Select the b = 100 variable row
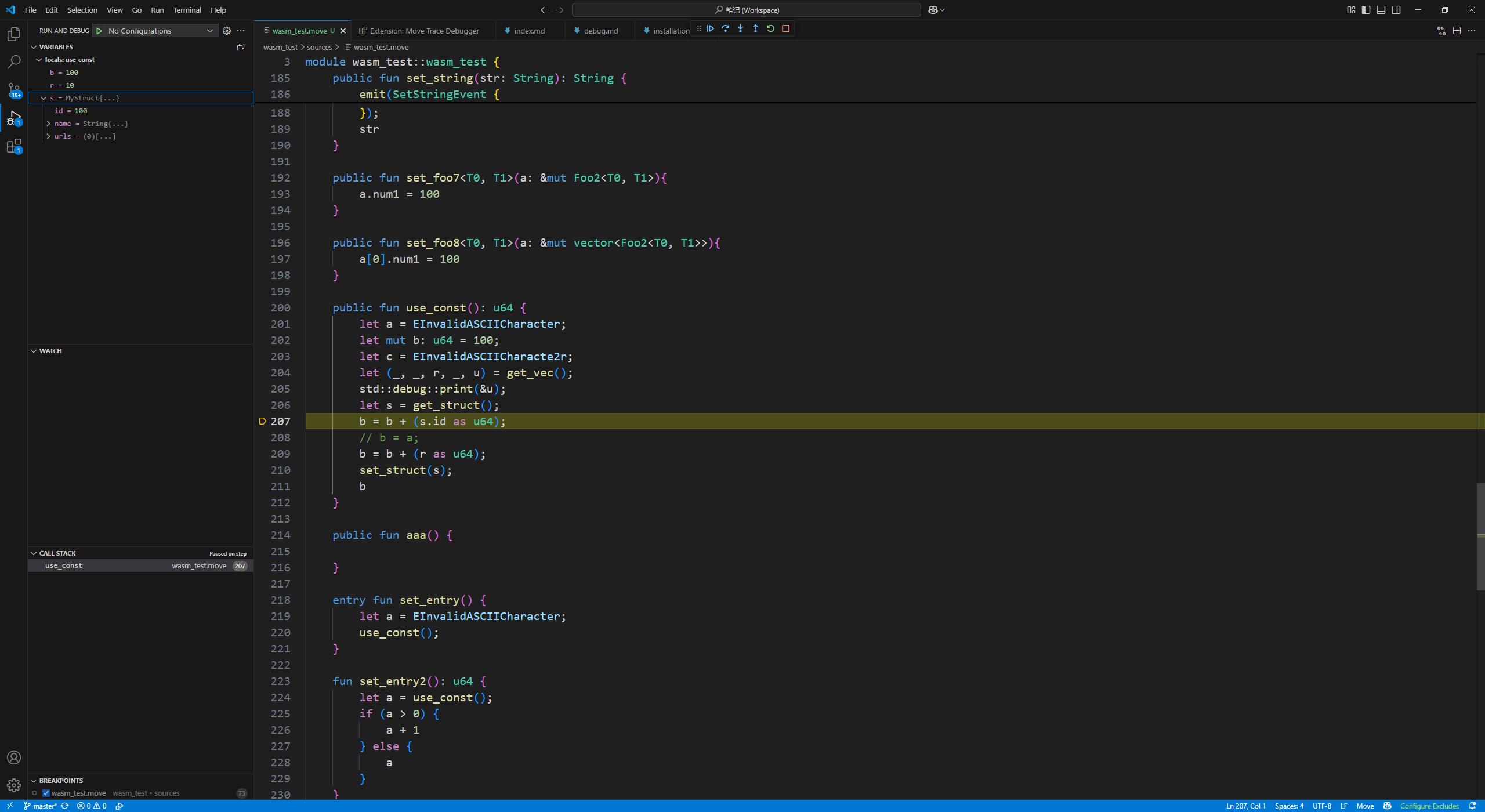Image resolution: width=1485 pixels, height=812 pixels. (140, 72)
